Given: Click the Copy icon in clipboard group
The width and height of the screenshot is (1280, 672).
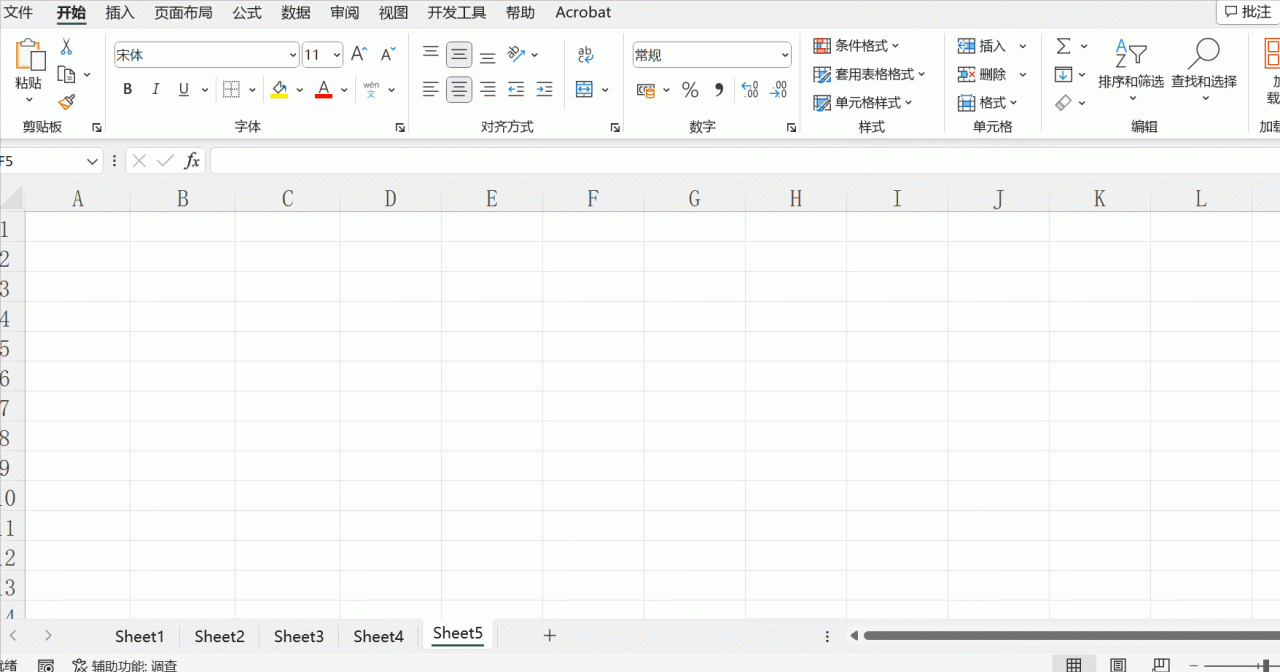Looking at the screenshot, I should [x=66, y=74].
